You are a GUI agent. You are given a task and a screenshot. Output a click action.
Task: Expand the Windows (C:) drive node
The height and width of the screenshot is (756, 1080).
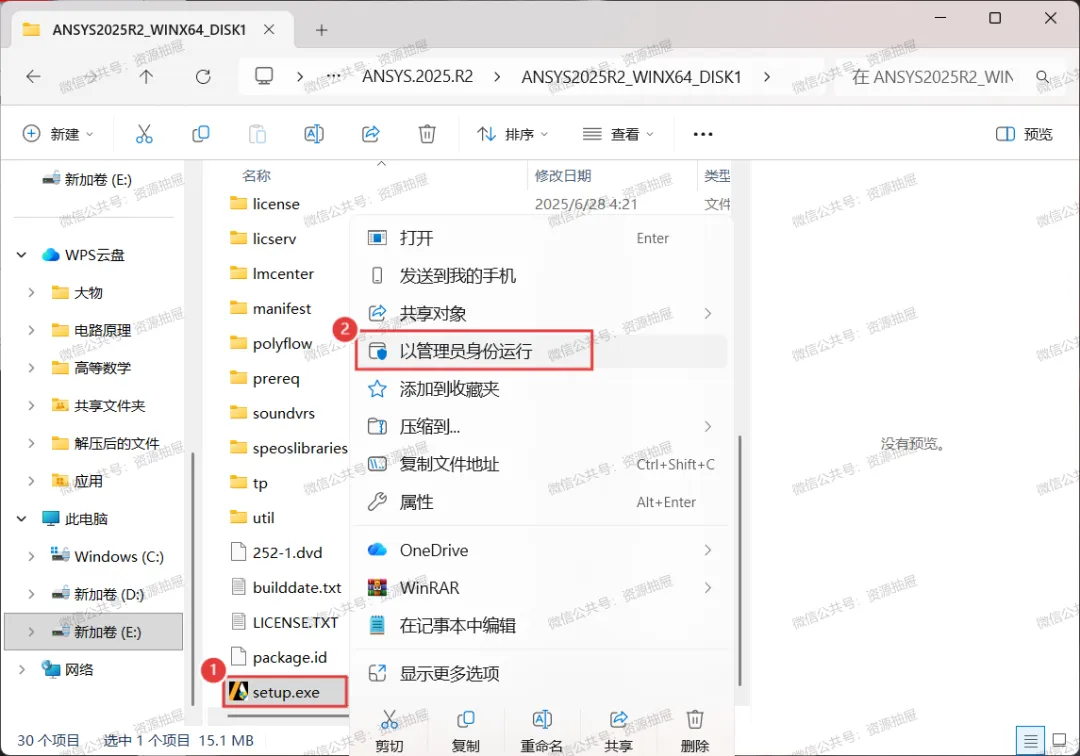(x=31, y=556)
